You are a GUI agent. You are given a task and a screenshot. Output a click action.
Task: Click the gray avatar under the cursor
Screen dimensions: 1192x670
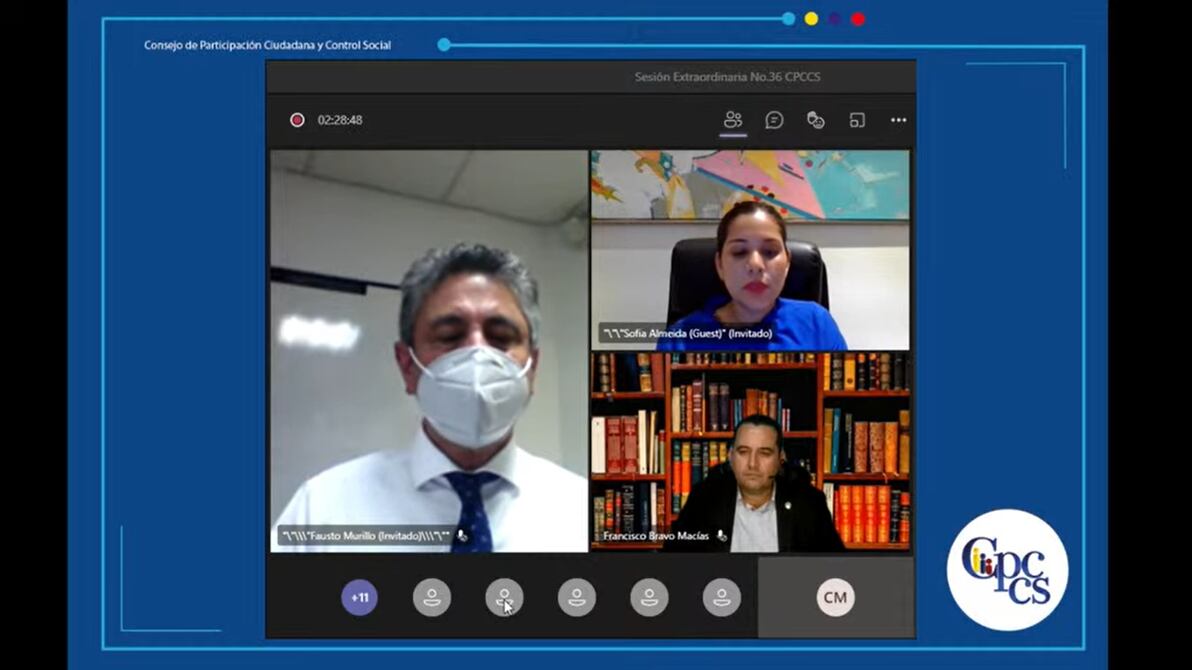504,598
